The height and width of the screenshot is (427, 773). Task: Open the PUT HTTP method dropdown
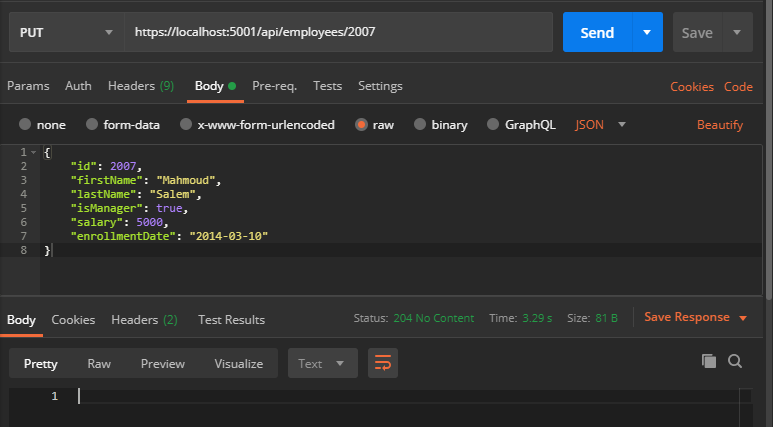66,33
